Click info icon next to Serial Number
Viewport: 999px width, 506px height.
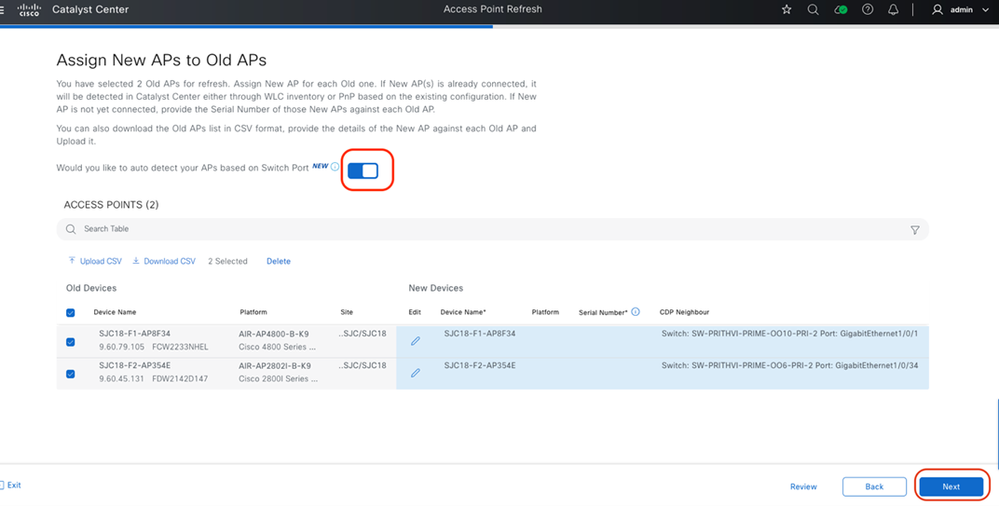pos(635,312)
